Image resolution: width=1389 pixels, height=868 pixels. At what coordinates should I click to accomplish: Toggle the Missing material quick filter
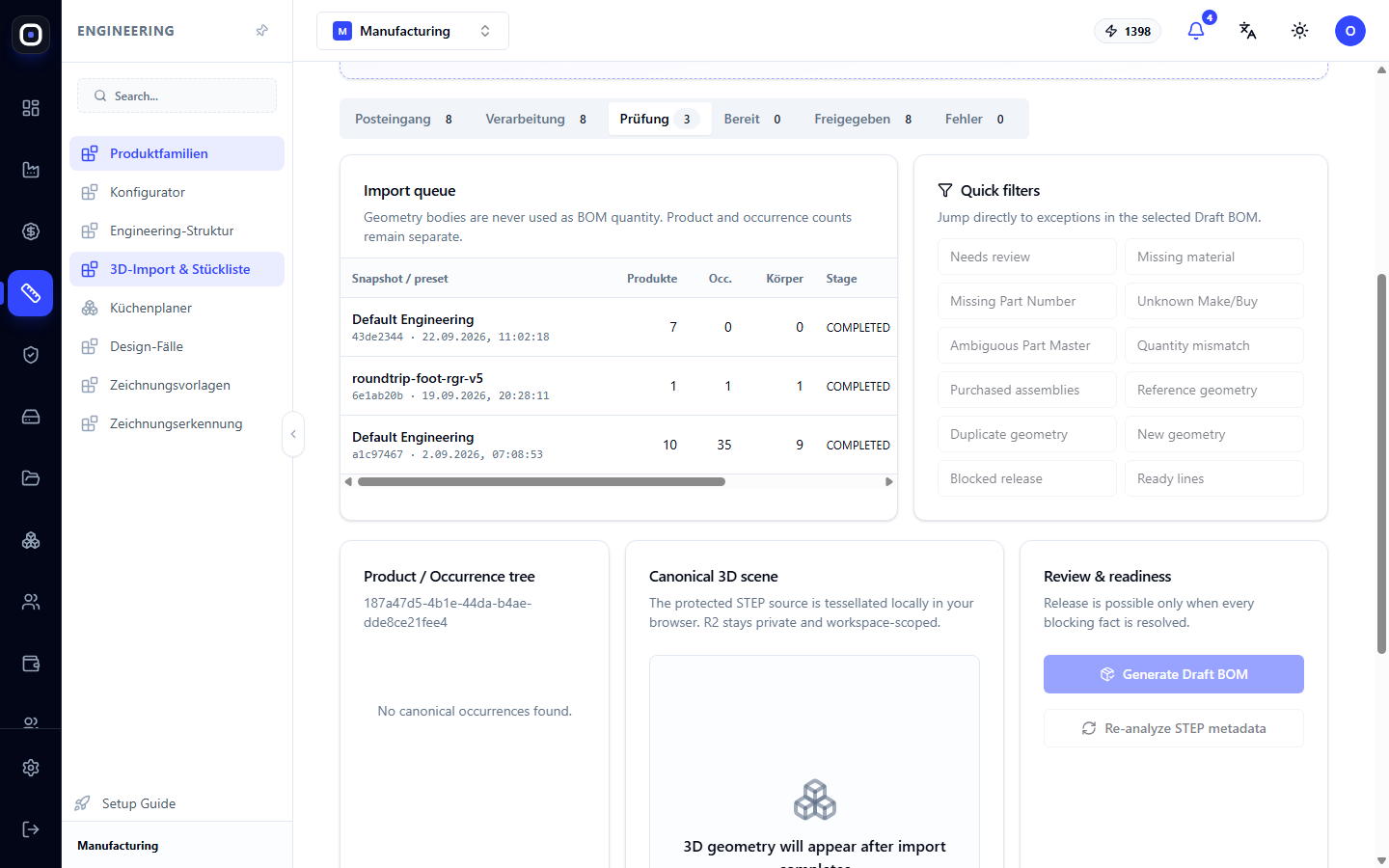[x=1214, y=257]
